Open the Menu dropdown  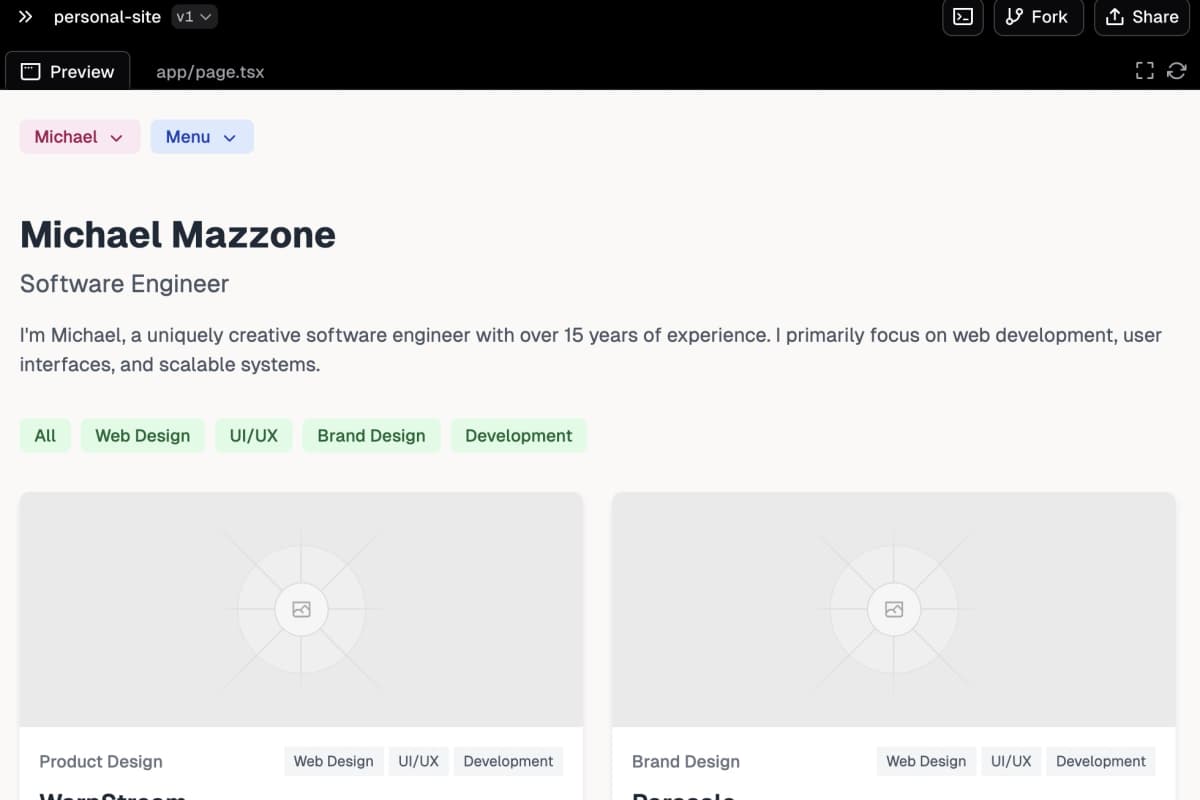coord(202,137)
